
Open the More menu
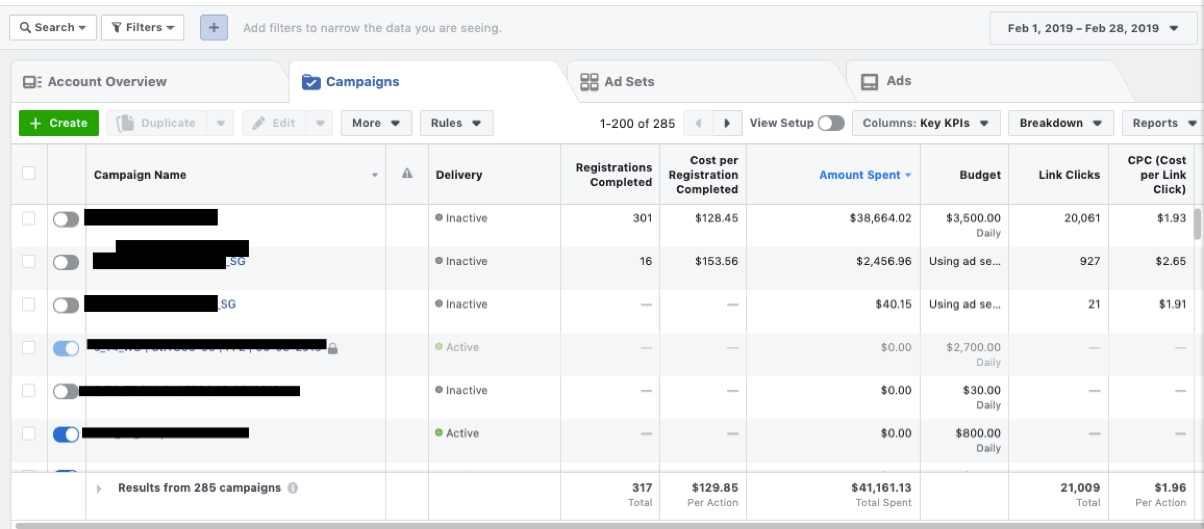pos(376,123)
